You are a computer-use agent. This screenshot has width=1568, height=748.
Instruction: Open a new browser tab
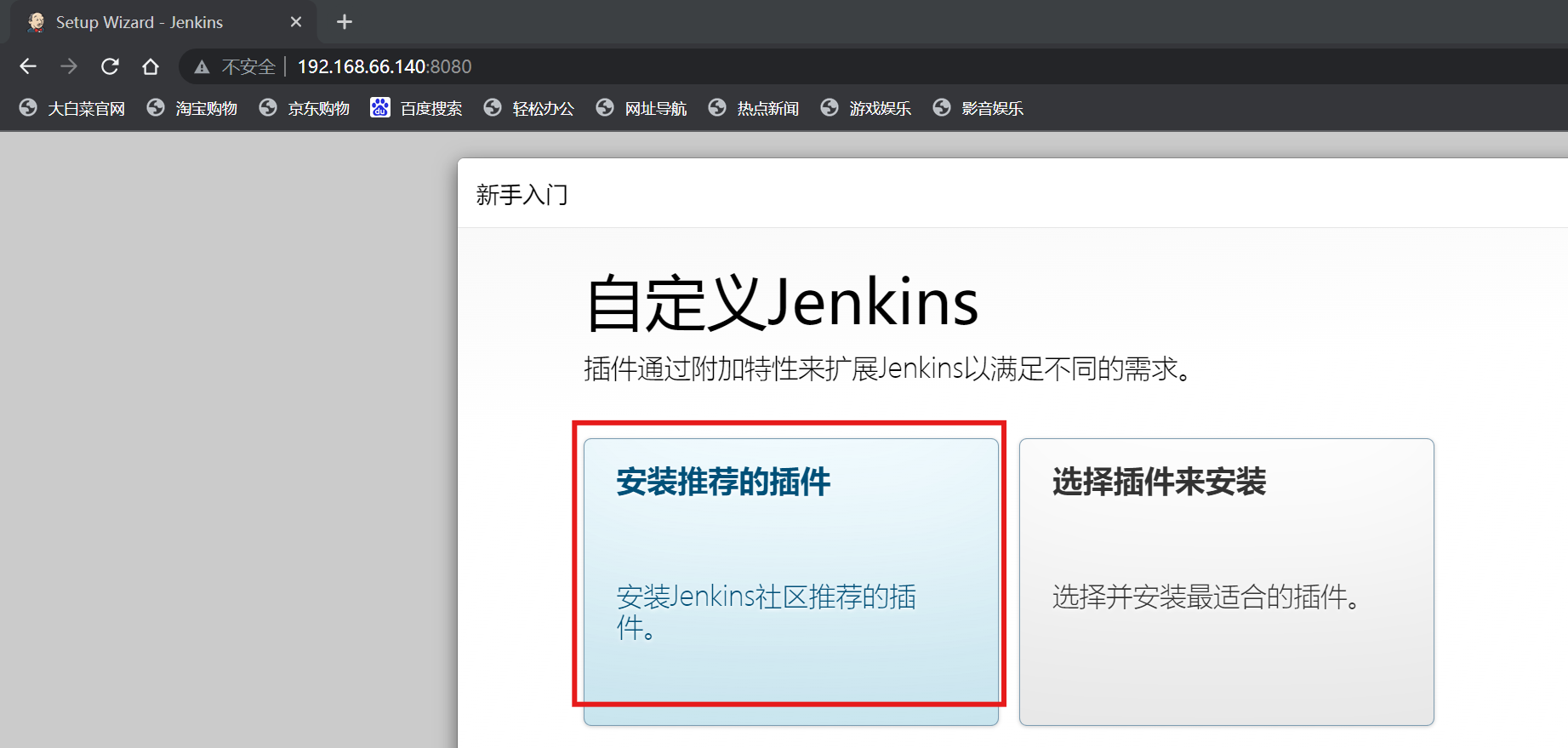tap(345, 22)
